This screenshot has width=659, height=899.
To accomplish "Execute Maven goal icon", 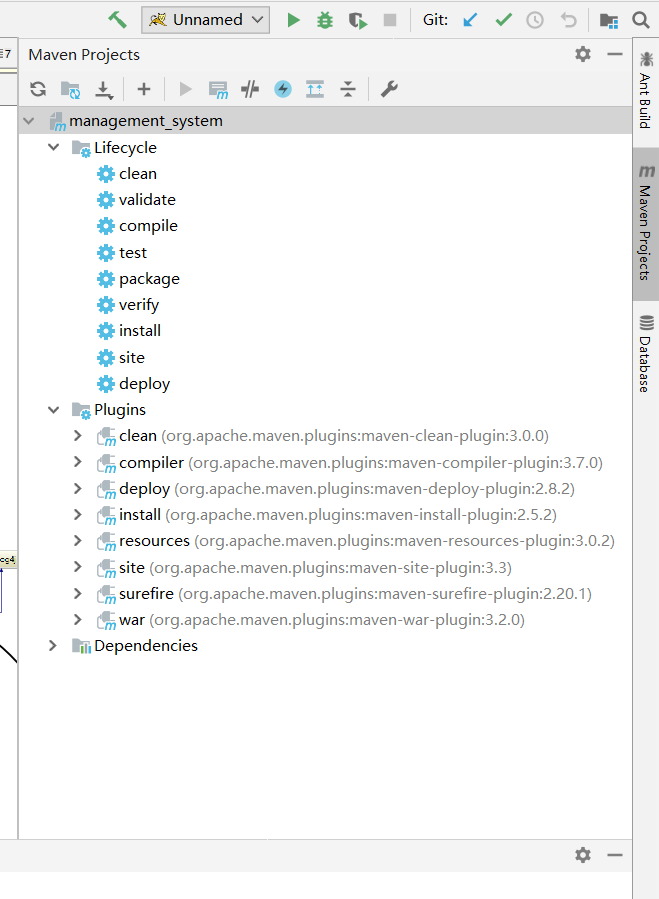I will click(219, 90).
